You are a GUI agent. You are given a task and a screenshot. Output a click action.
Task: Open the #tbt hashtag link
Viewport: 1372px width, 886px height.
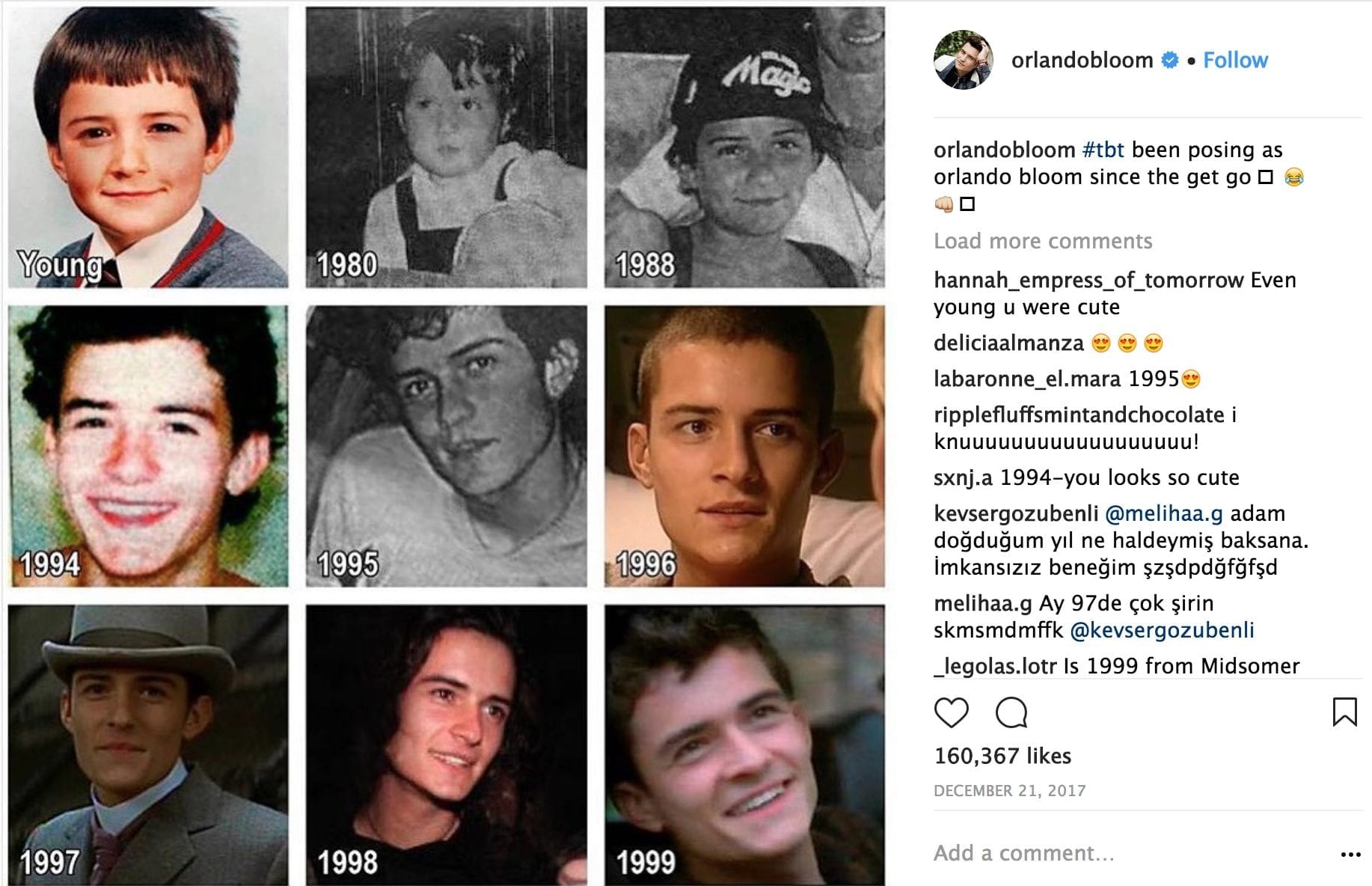[1103, 150]
